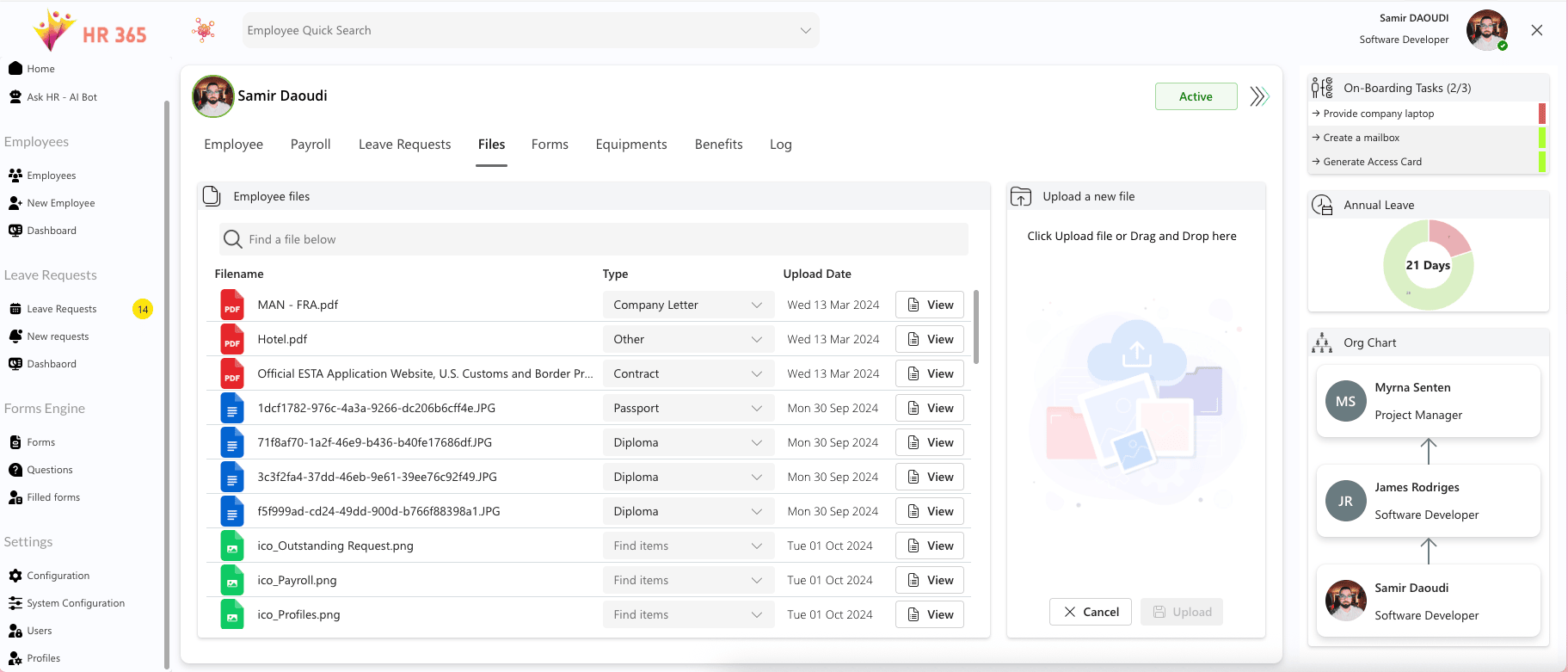Viewport: 1568px width, 672px height.
Task: Click the Annual Leave panel icon
Action: [1322, 205]
